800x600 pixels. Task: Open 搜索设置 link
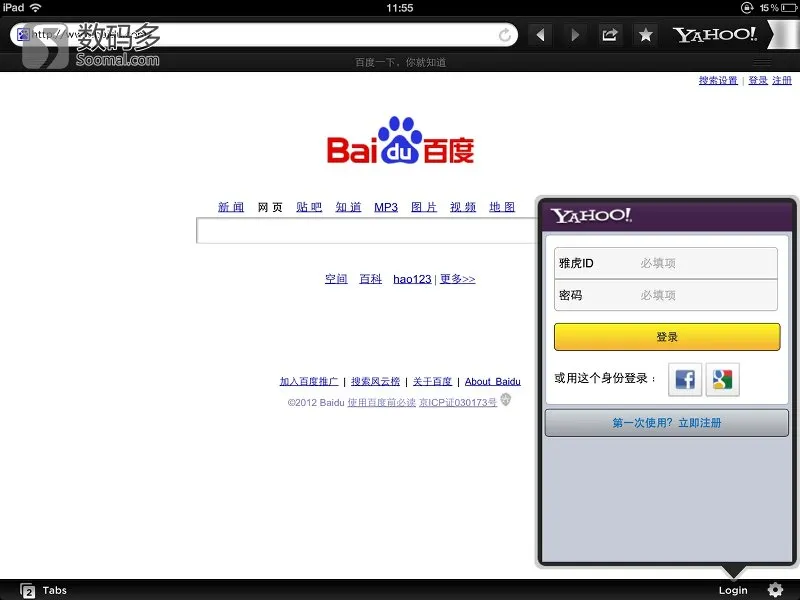pos(718,80)
